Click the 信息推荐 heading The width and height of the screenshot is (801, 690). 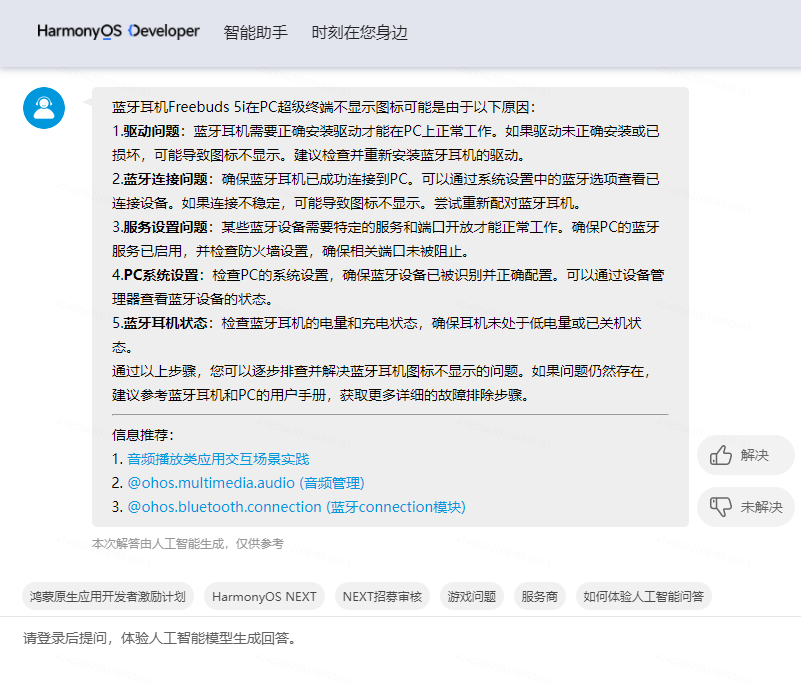(x=143, y=435)
